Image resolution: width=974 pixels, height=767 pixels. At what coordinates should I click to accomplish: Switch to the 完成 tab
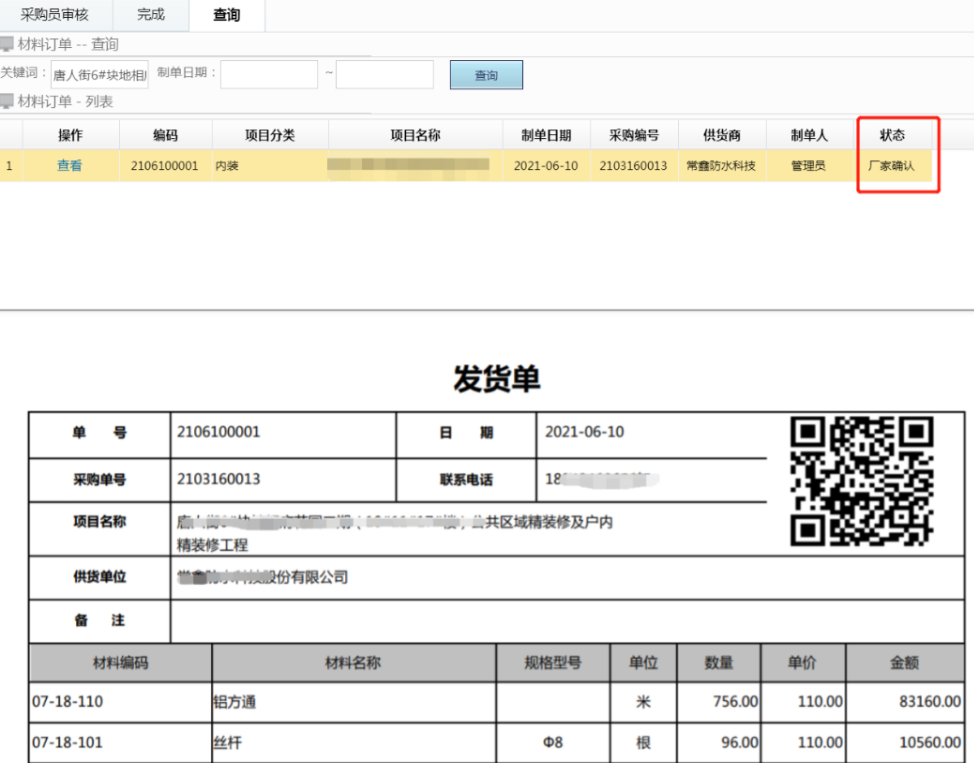point(150,15)
